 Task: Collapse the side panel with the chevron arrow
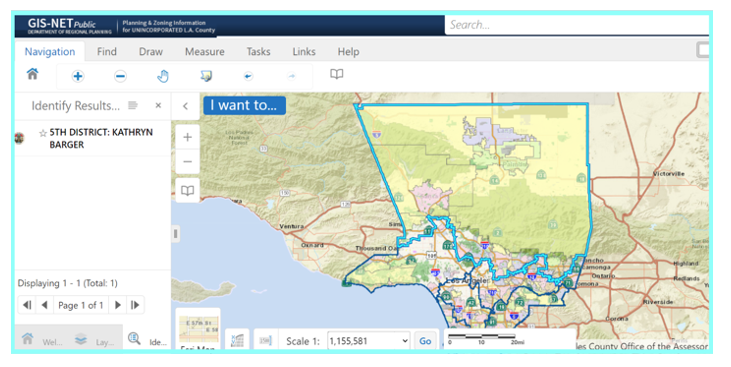point(185,106)
